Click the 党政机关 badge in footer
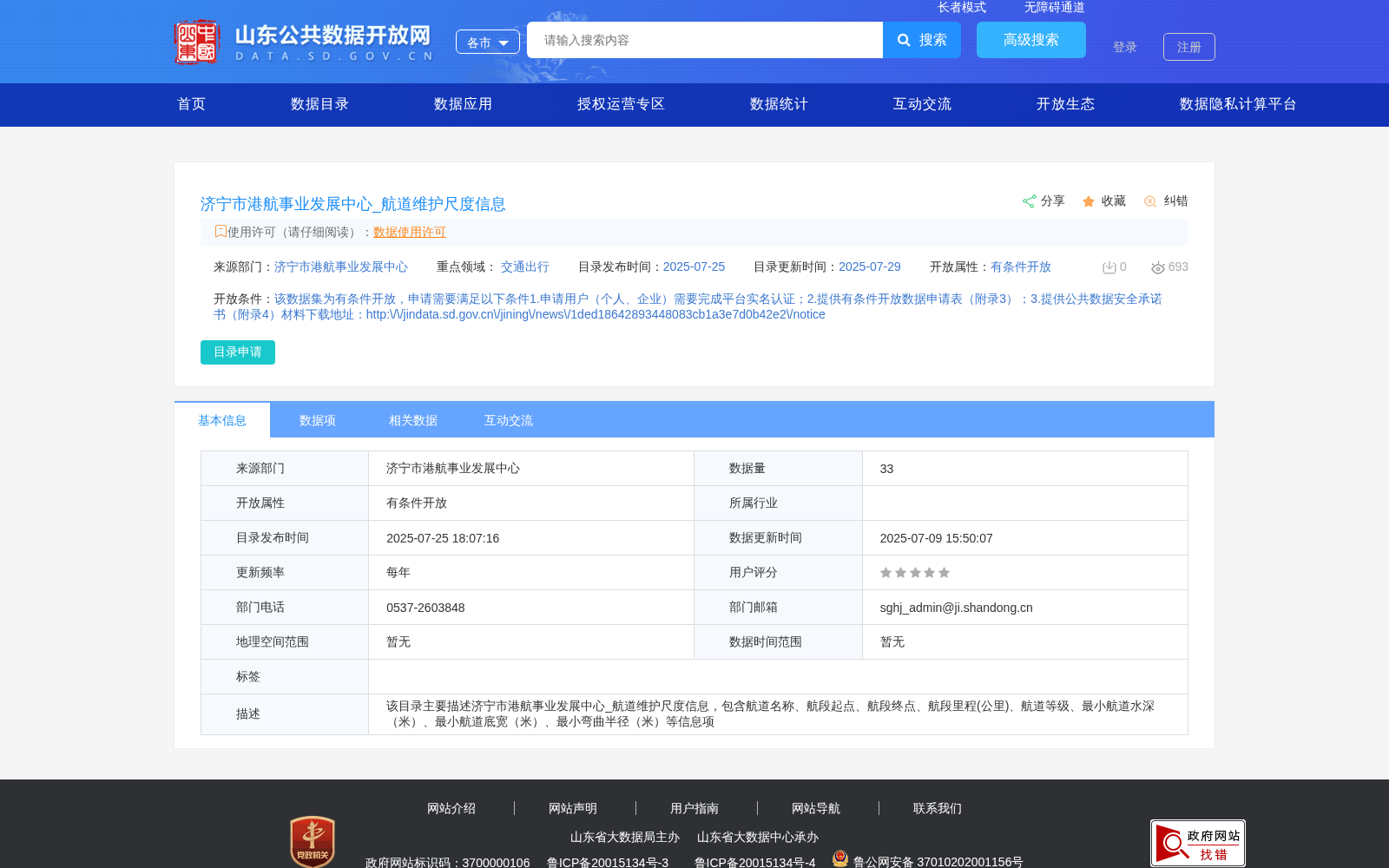The height and width of the screenshot is (868, 1389). (x=313, y=841)
